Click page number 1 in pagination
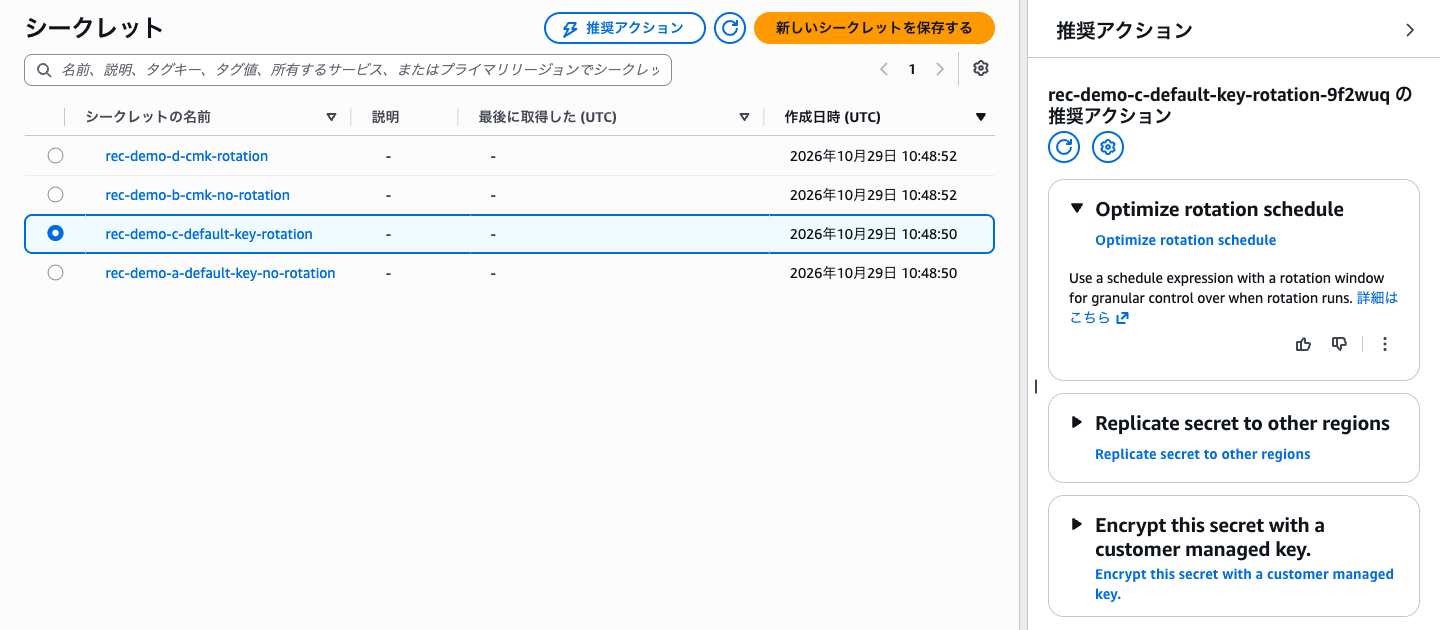Viewport: 1440px width, 630px height. (912, 69)
